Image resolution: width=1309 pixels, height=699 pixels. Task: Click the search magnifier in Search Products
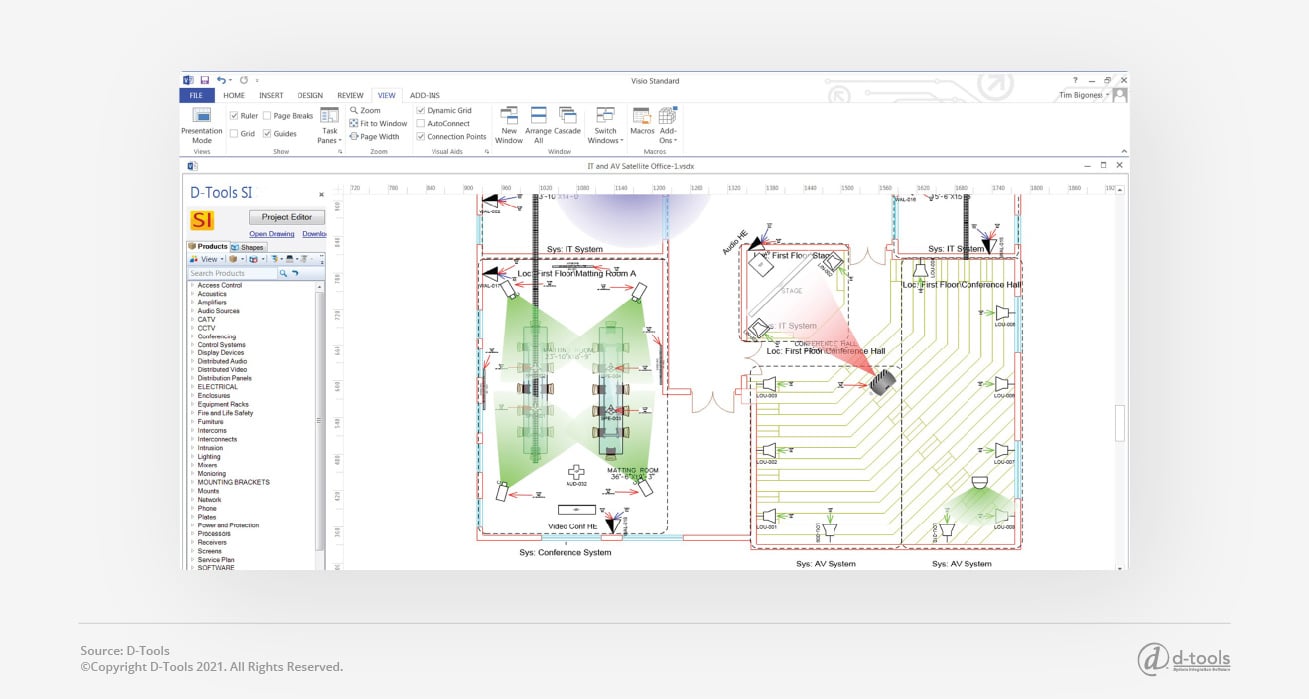[285, 272]
